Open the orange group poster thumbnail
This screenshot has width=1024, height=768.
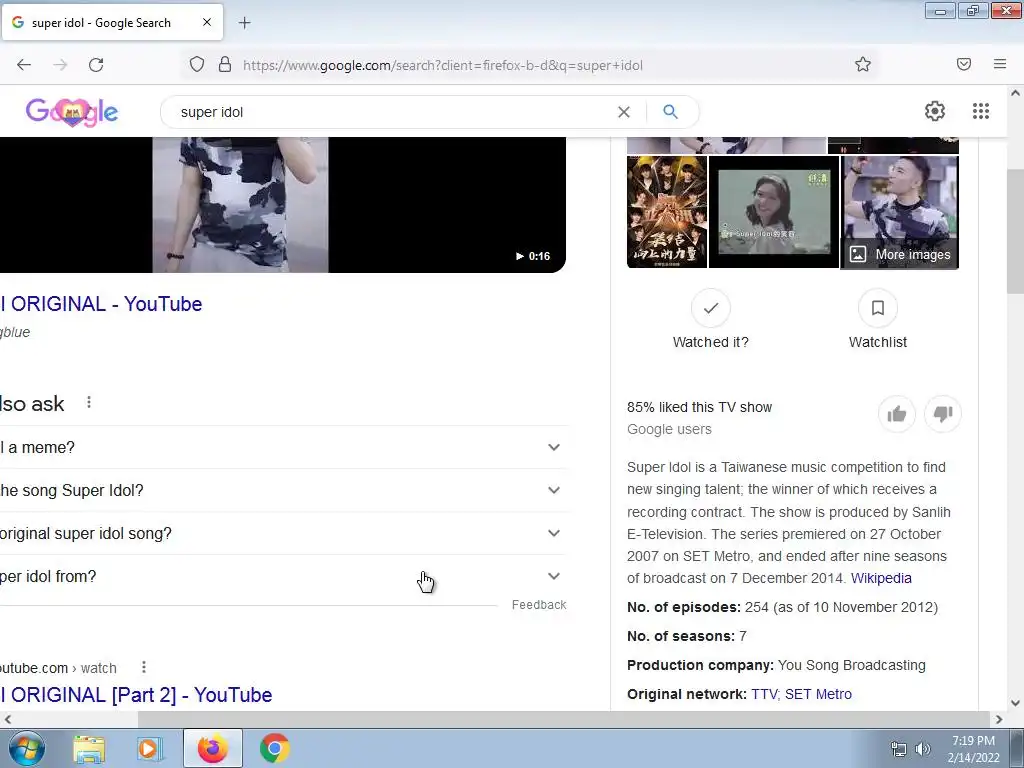(667, 212)
